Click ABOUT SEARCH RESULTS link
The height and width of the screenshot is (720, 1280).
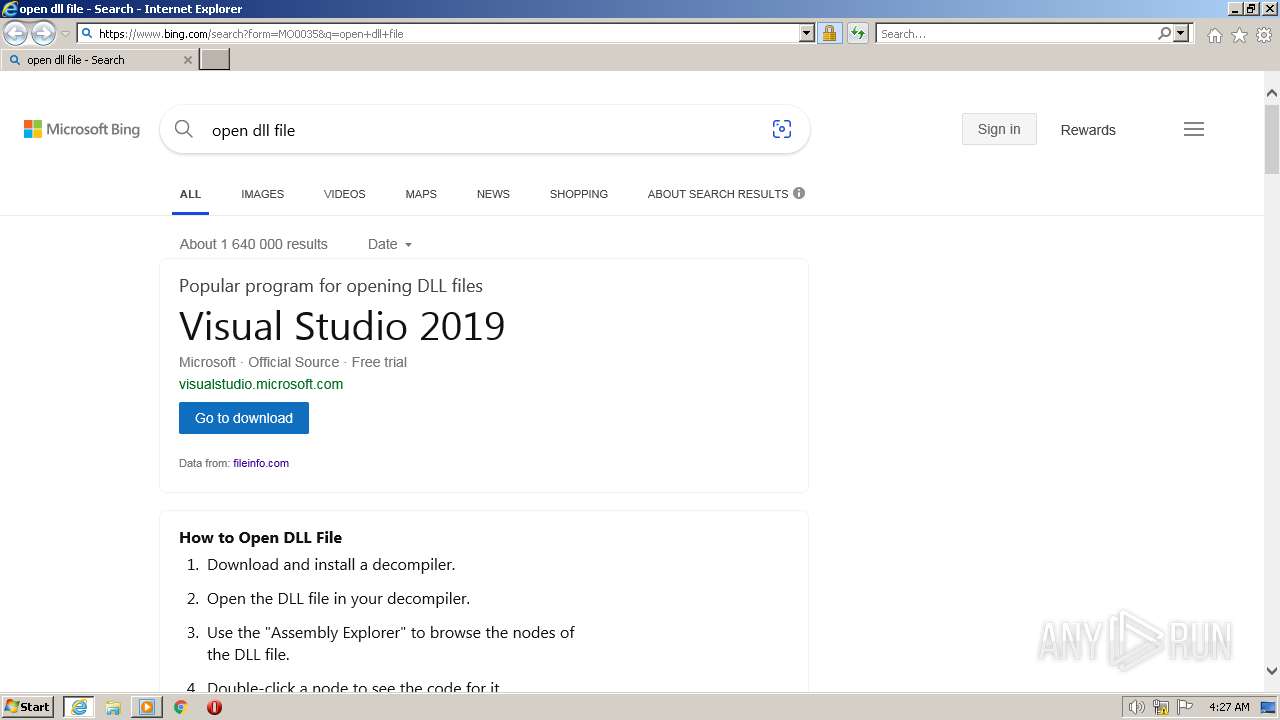click(x=718, y=194)
